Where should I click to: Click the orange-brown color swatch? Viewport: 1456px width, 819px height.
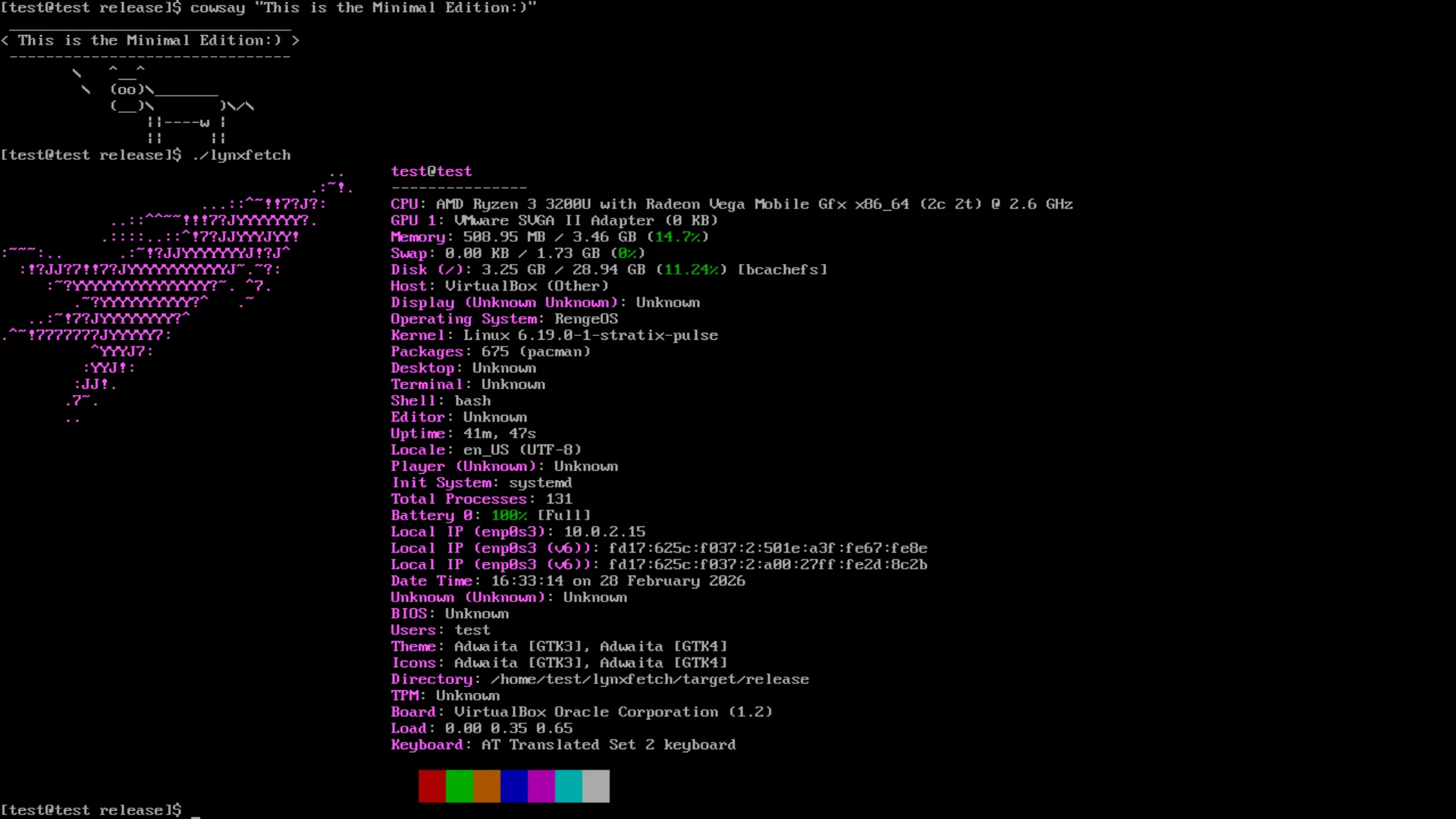[486, 786]
